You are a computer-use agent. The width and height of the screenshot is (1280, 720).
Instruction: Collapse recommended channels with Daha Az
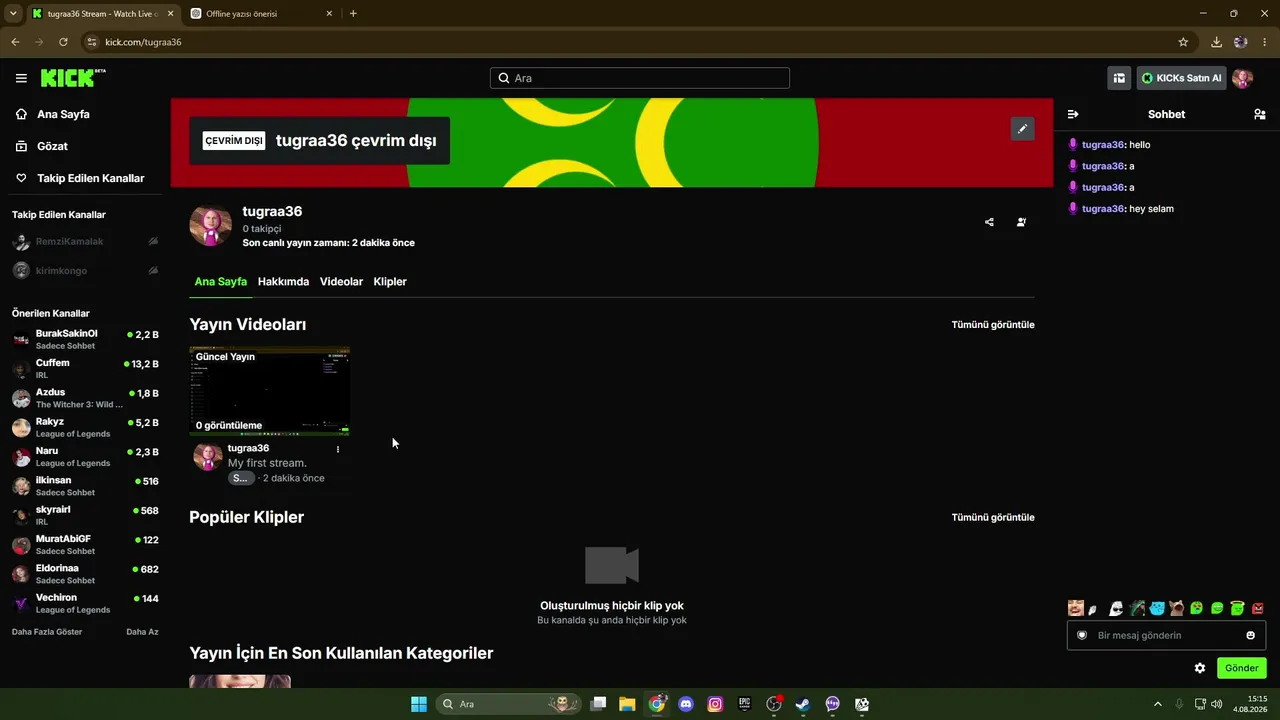pyautogui.click(x=142, y=632)
